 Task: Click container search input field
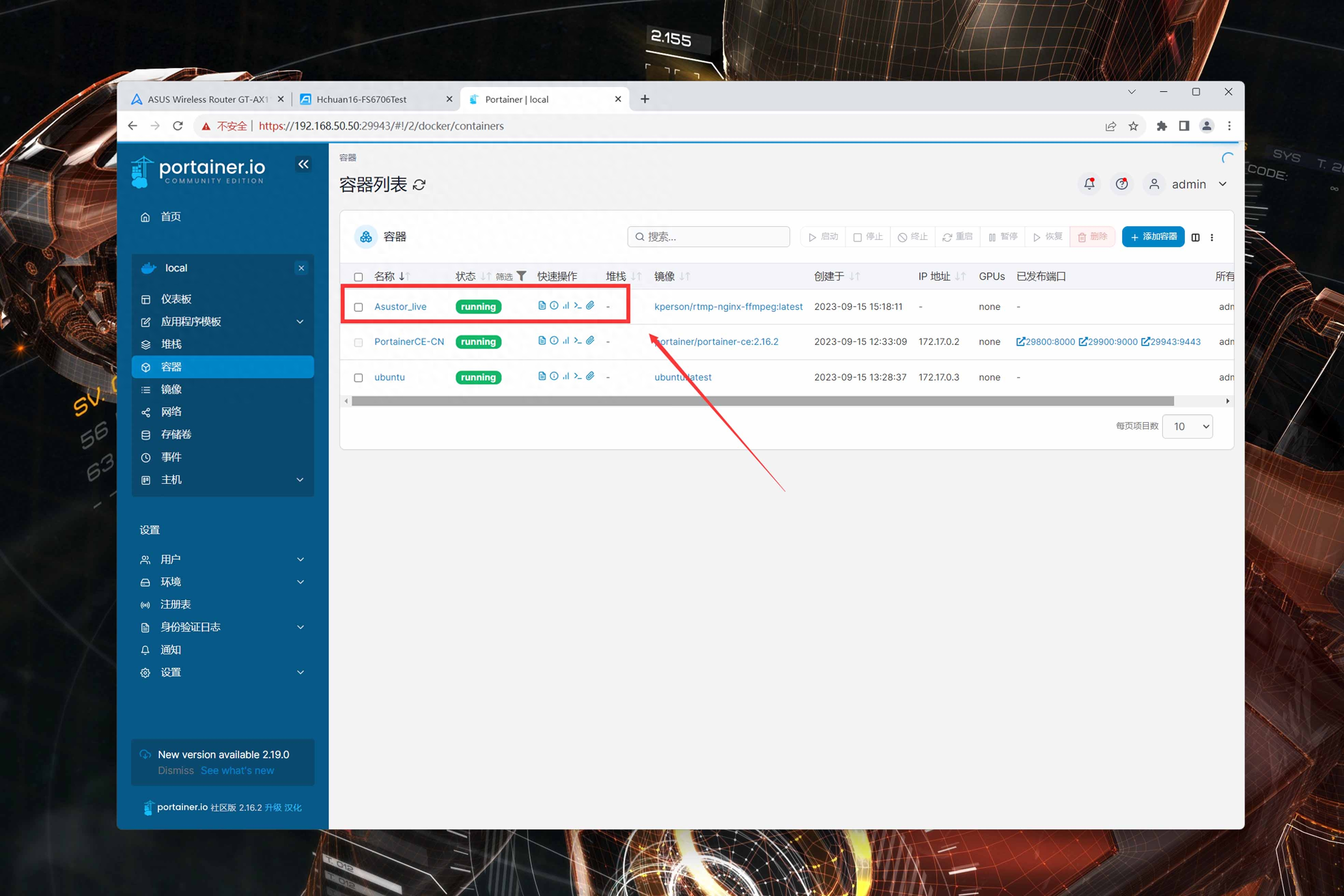click(709, 237)
